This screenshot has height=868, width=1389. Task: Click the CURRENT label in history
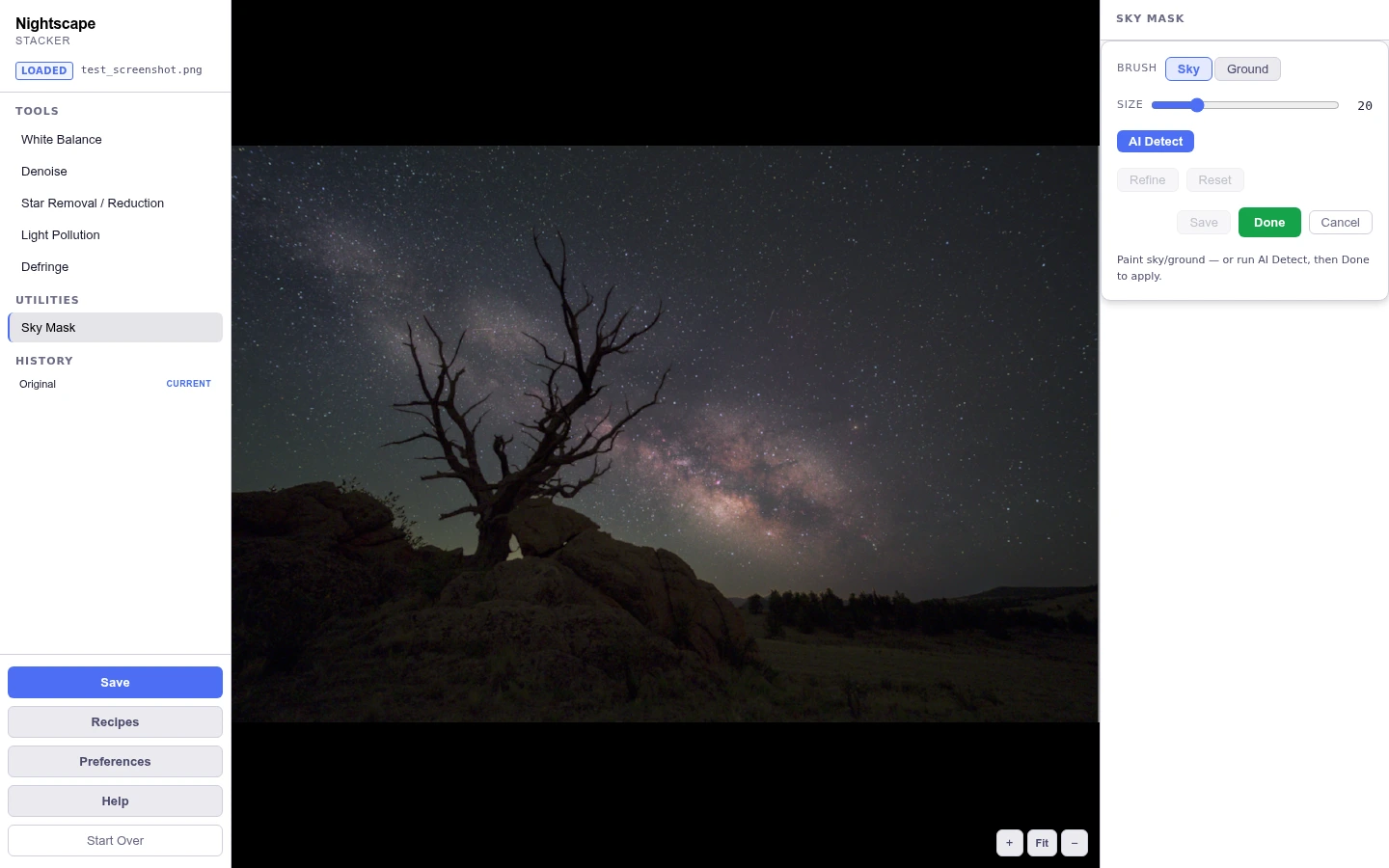coord(188,384)
